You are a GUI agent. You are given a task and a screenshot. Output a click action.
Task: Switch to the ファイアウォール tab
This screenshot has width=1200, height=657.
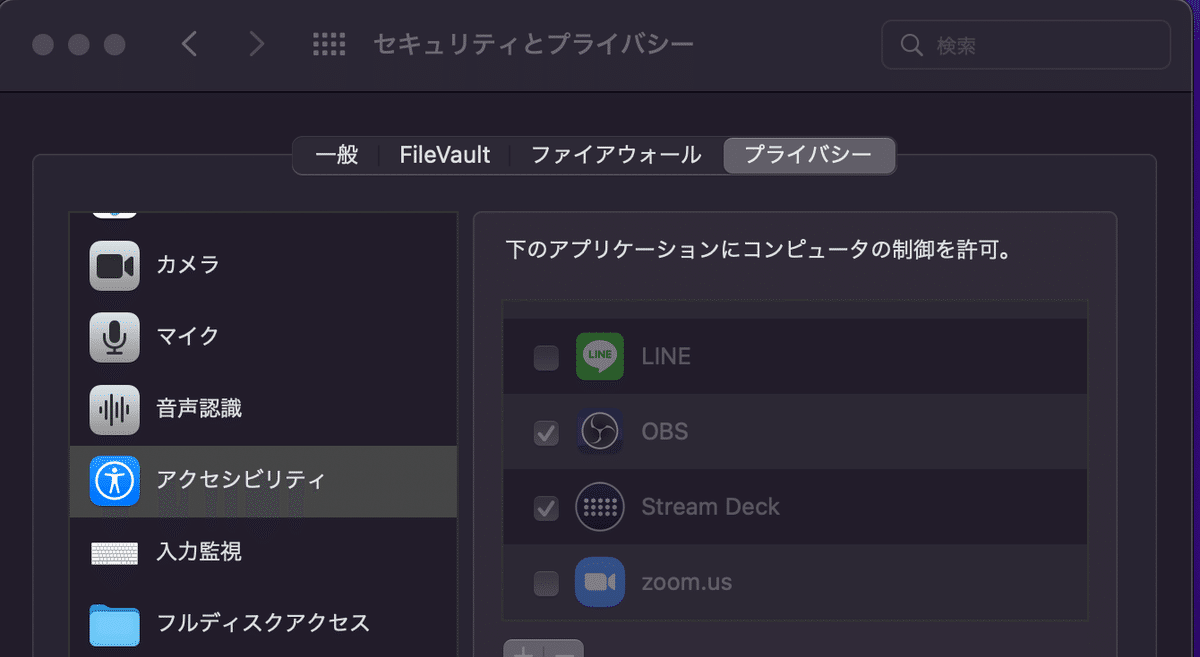click(x=616, y=155)
